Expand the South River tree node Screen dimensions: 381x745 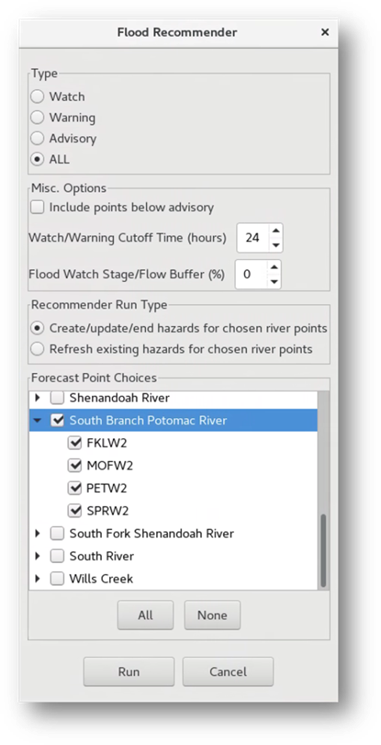pyautogui.click(x=38, y=556)
